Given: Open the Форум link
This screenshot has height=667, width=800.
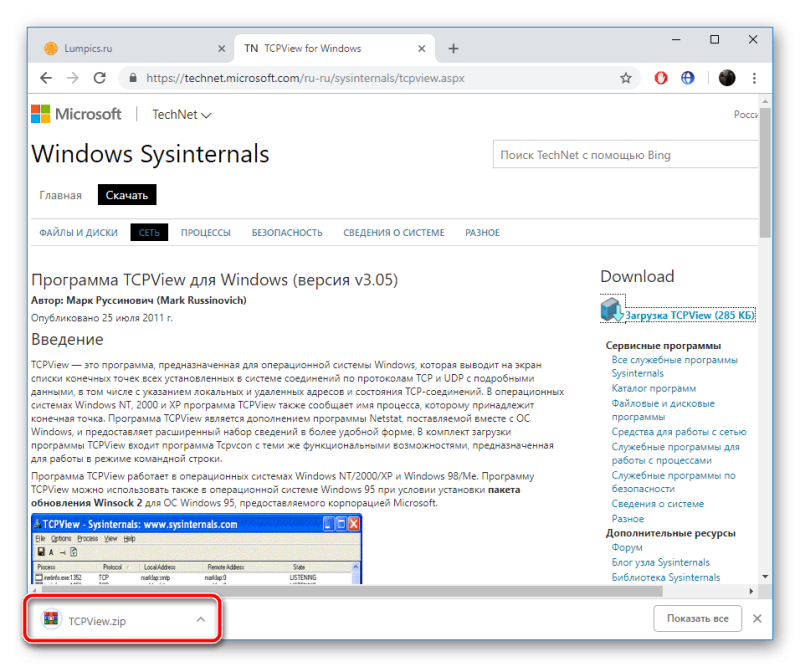Looking at the screenshot, I should [x=627, y=547].
